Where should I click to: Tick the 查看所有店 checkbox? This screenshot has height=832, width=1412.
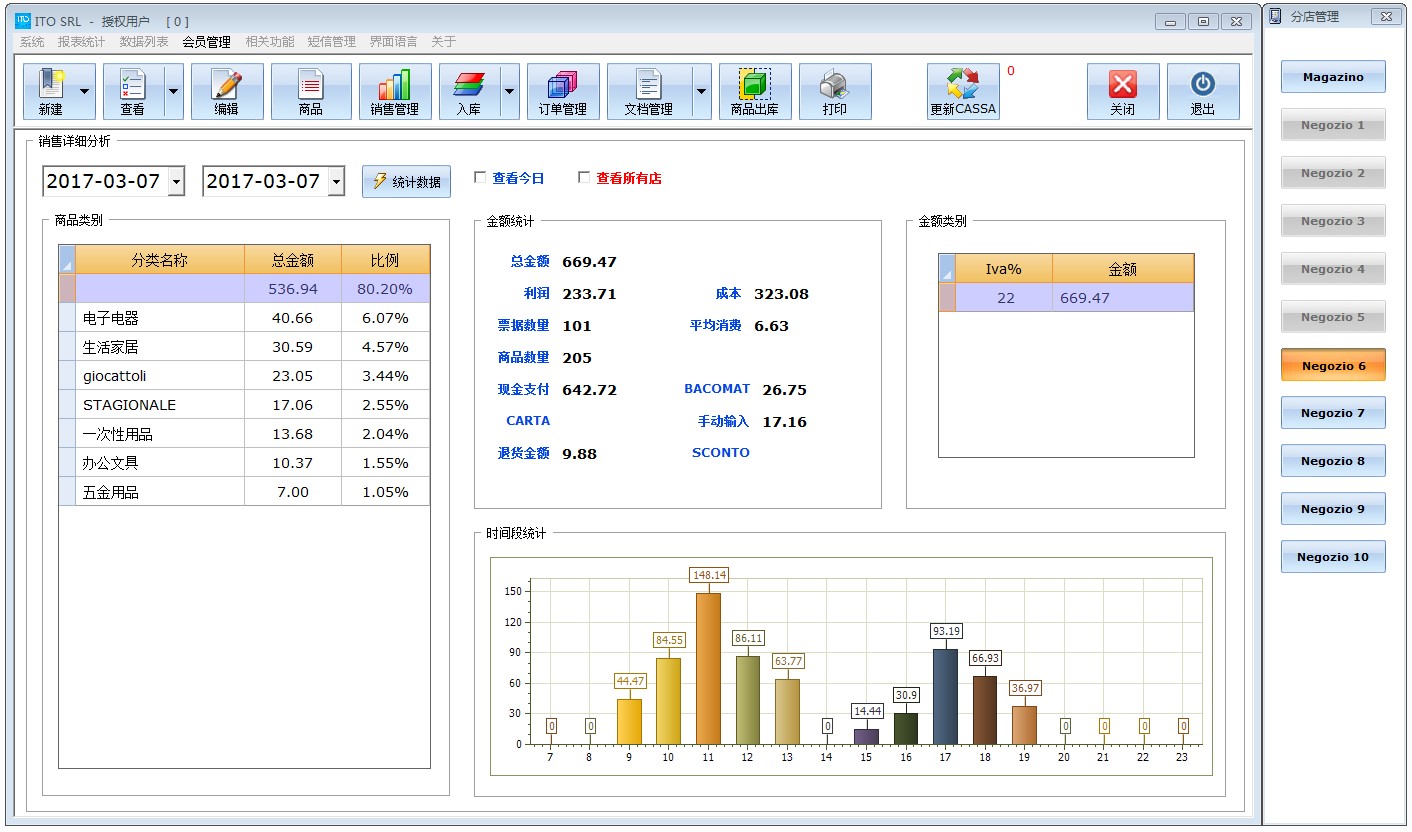tap(584, 178)
